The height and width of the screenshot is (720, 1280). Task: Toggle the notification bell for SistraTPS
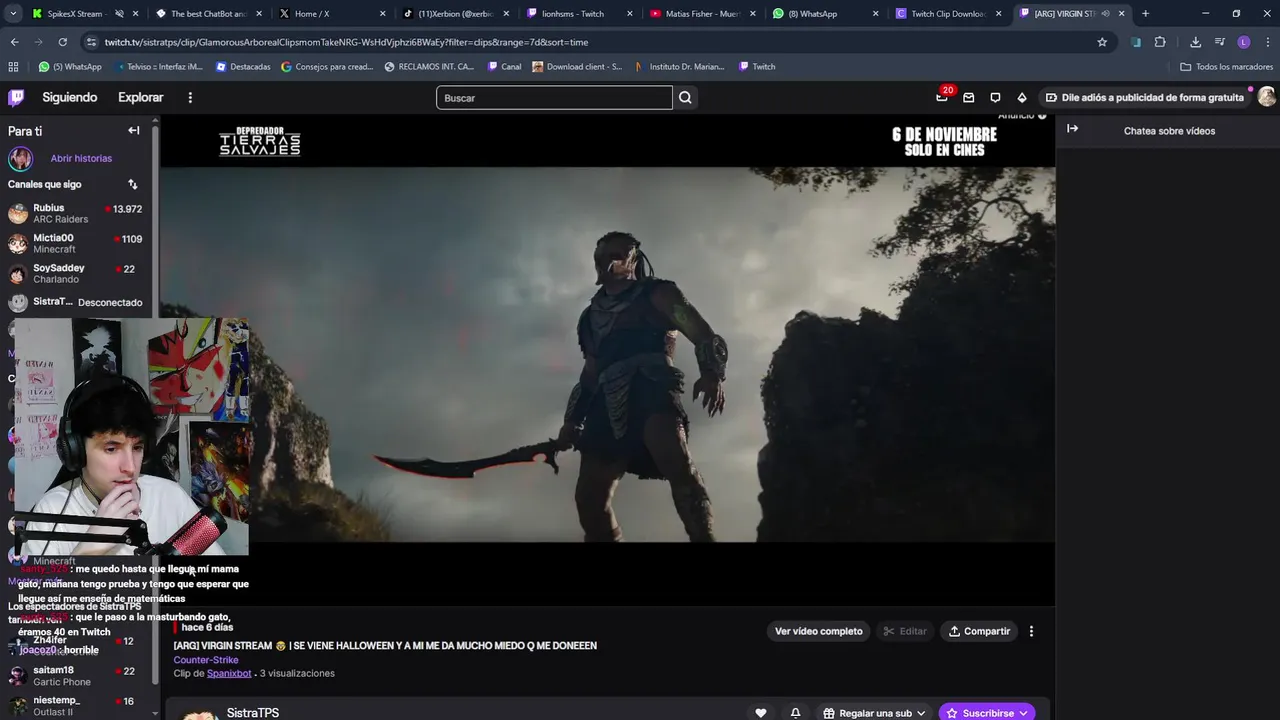pyautogui.click(x=795, y=713)
